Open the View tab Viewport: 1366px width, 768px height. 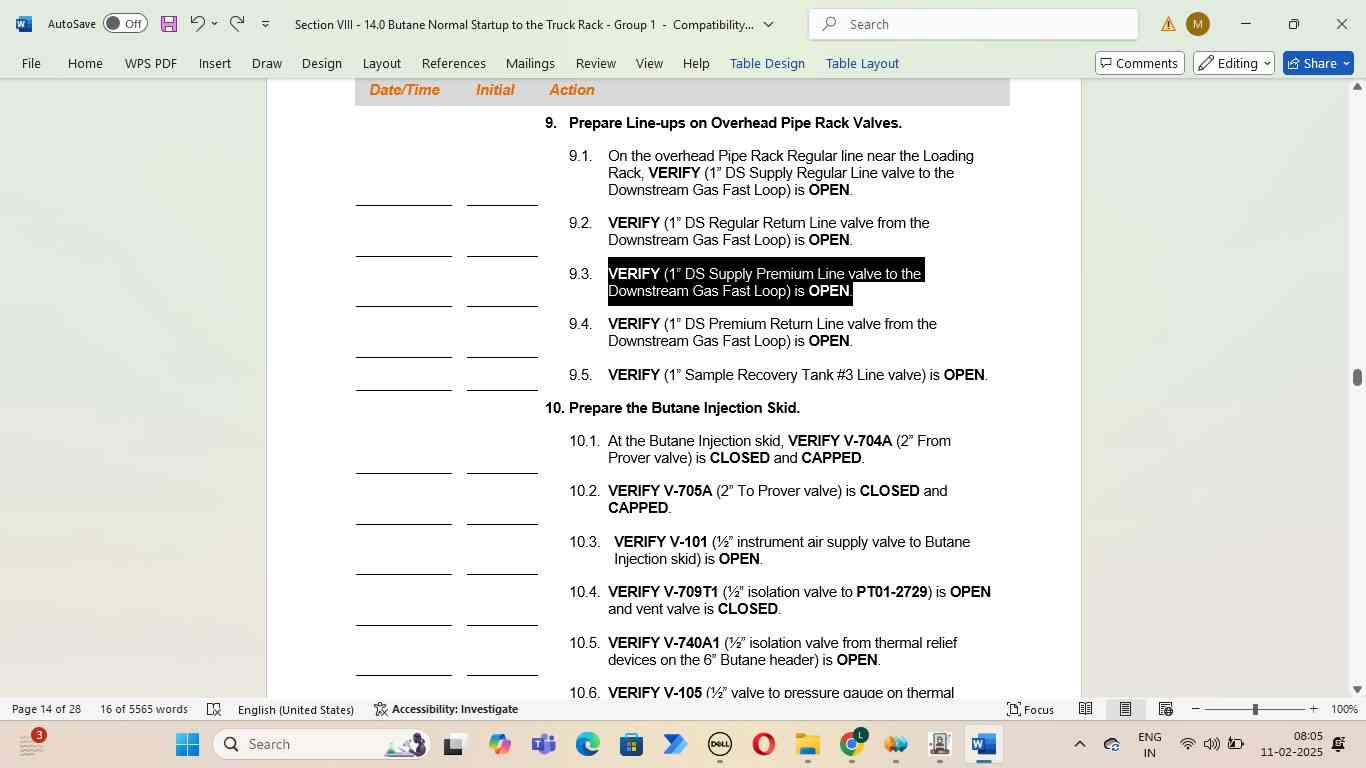click(649, 63)
